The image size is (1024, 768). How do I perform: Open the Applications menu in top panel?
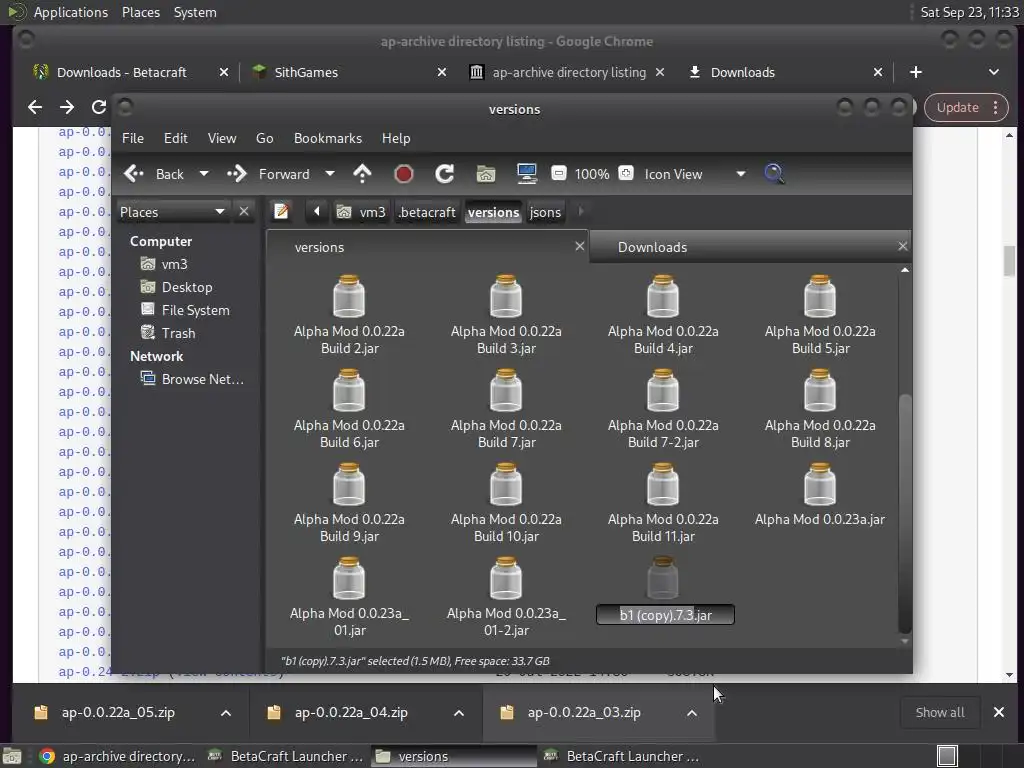click(70, 12)
